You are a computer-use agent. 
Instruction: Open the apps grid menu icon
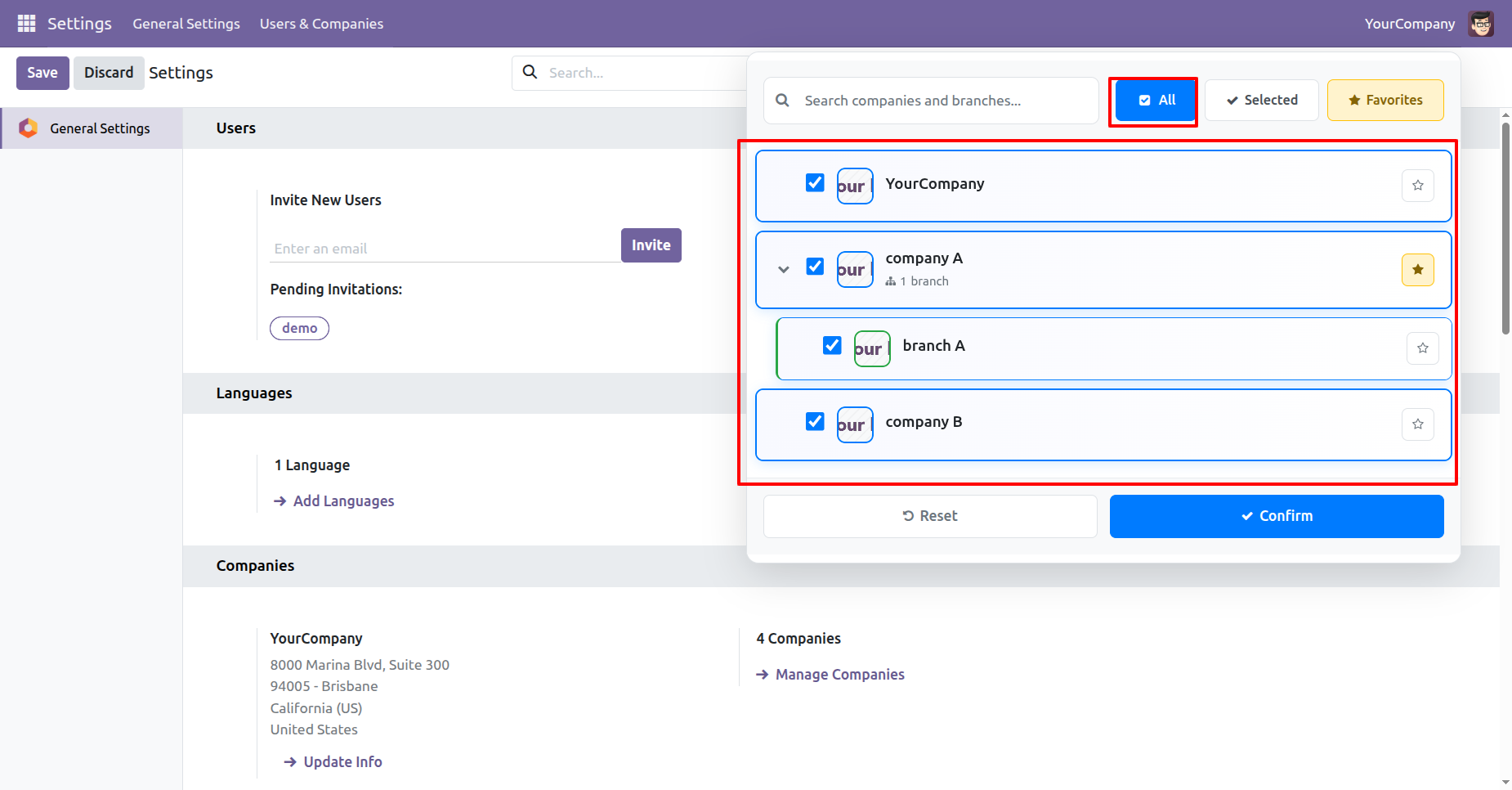click(x=26, y=24)
